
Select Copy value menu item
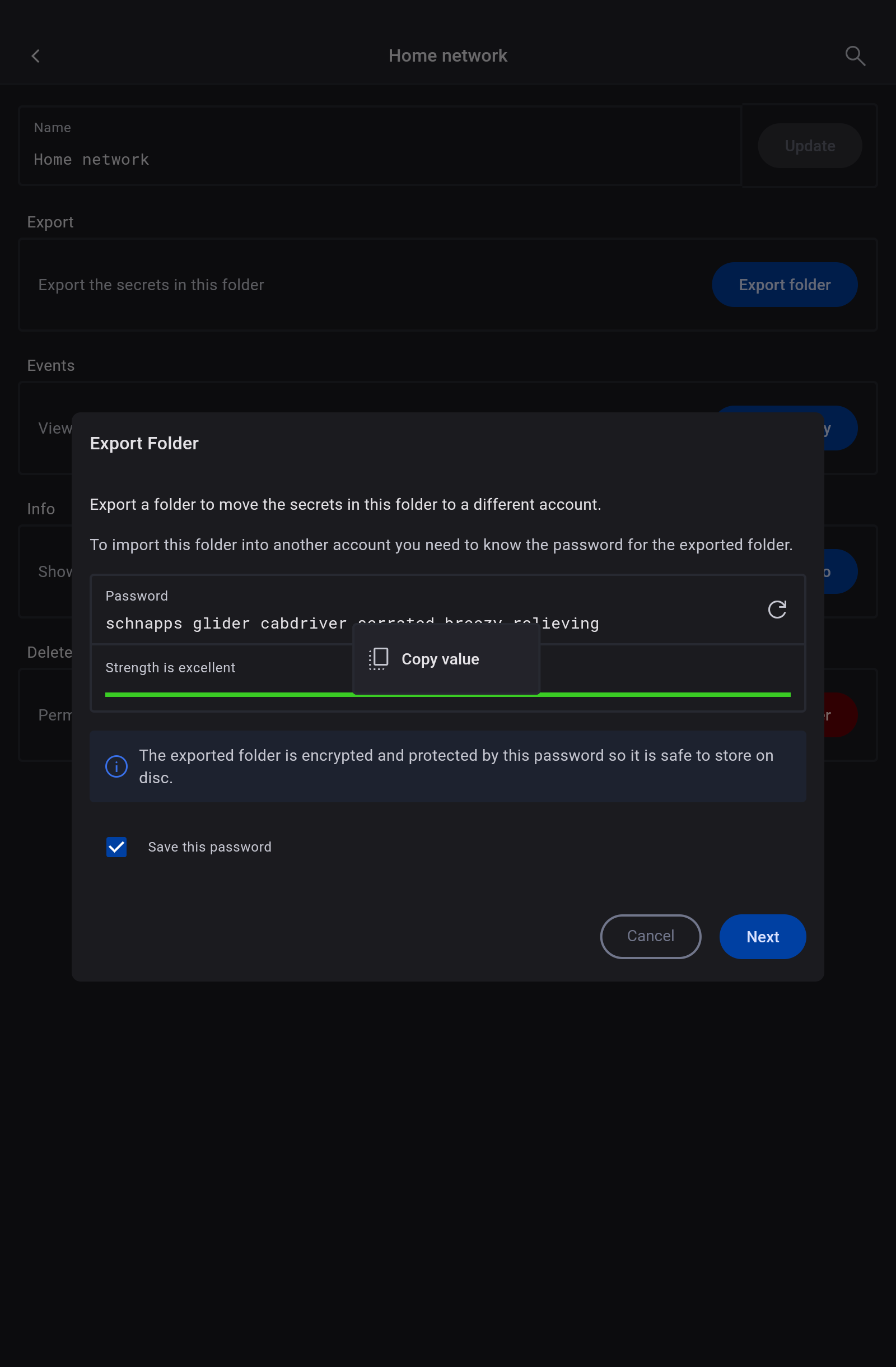pos(440,659)
